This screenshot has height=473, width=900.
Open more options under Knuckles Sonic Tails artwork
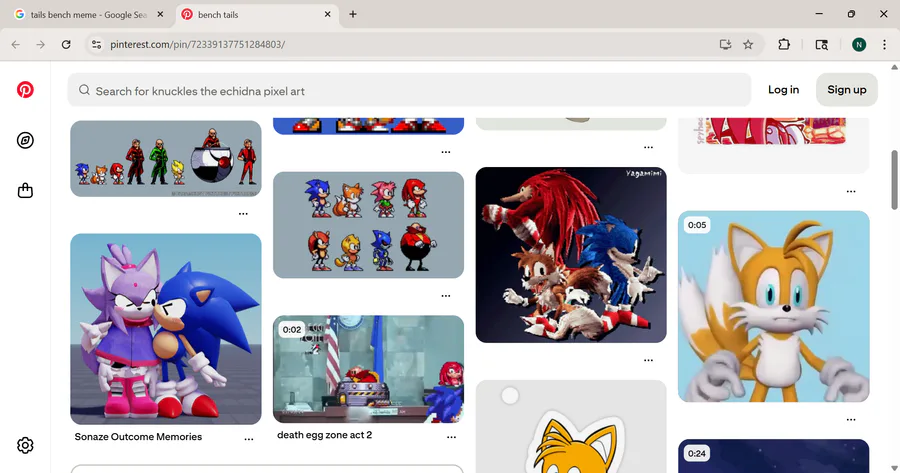click(x=649, y=360)
